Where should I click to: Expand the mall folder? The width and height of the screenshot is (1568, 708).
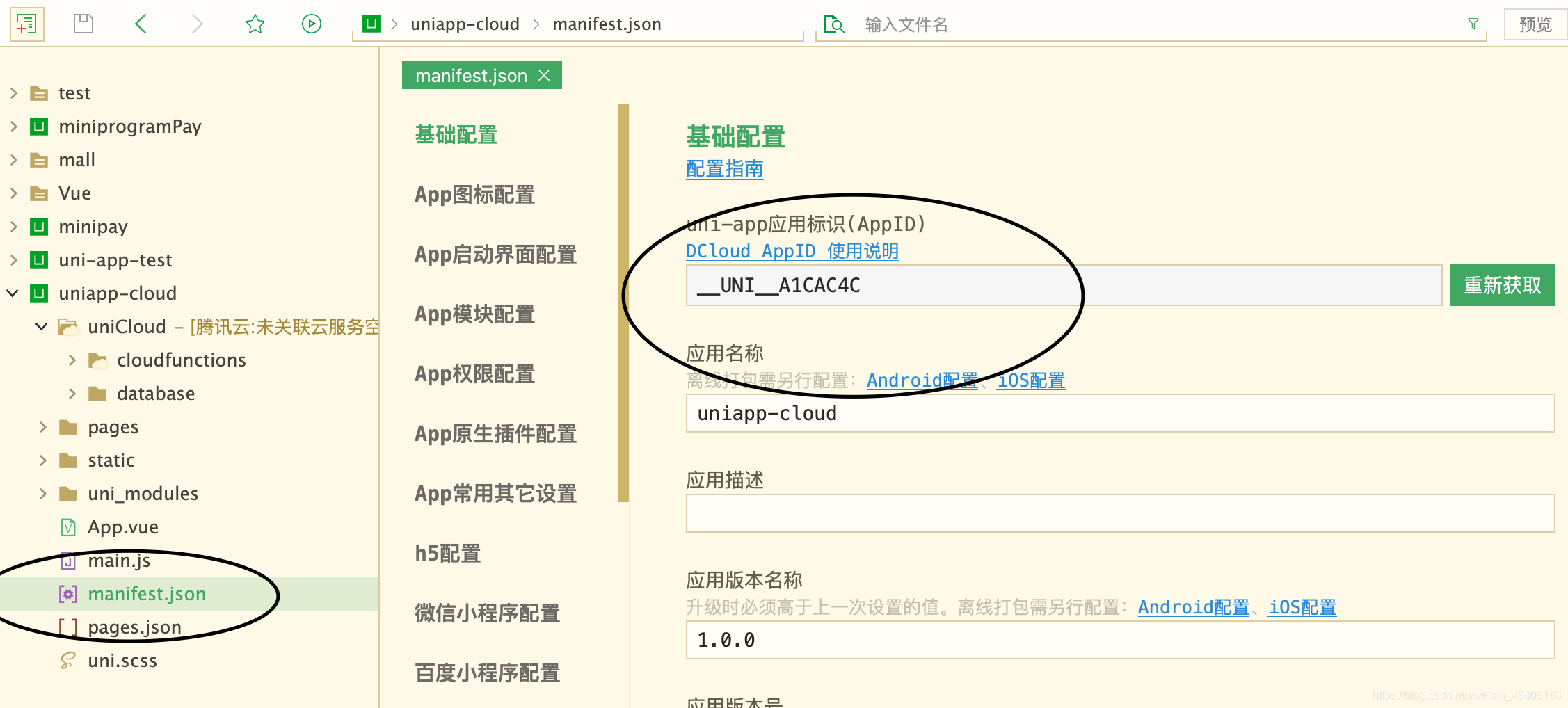tap(13, 160)
